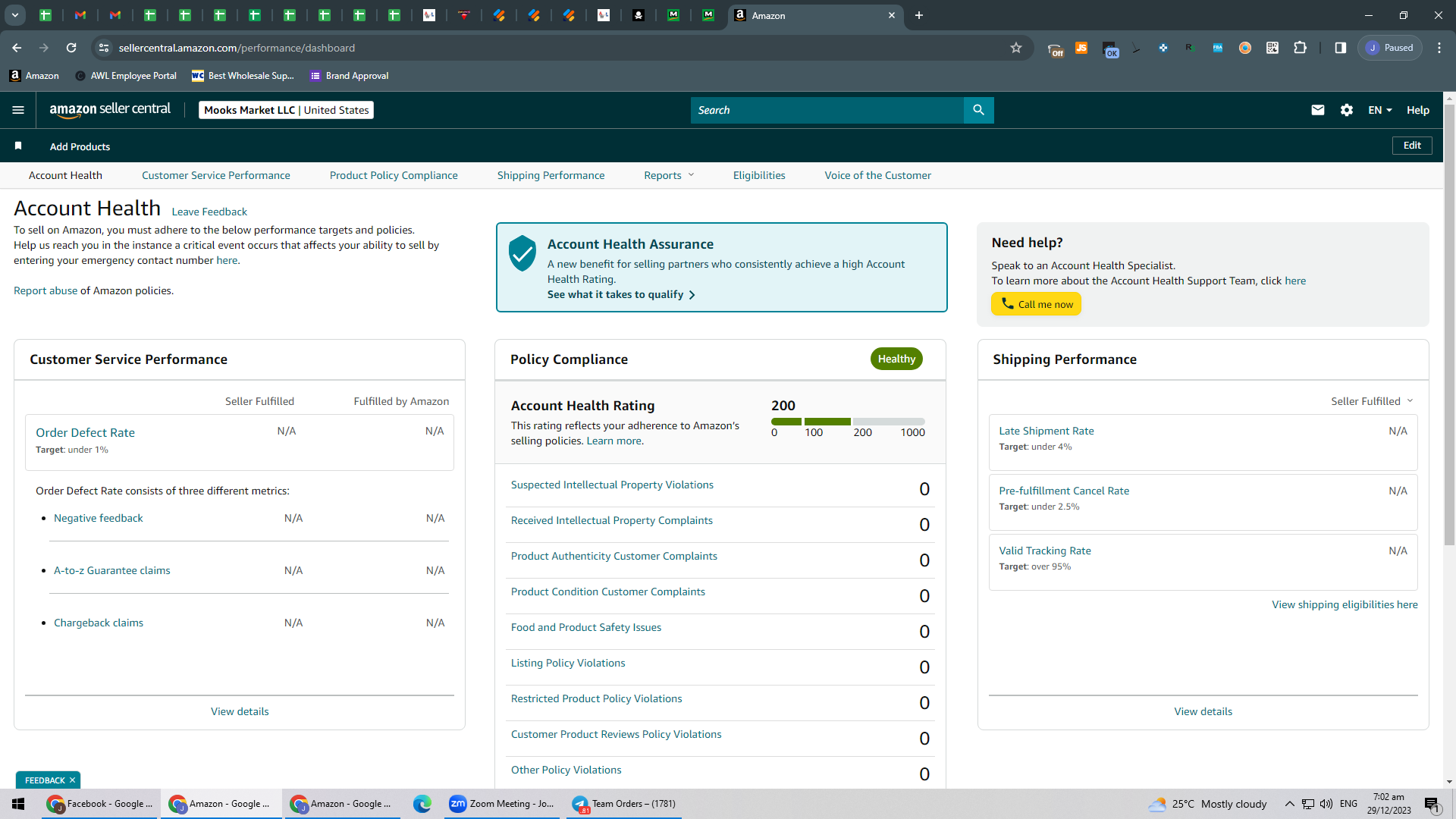The height and width of the screenshot is (819, 1456).
Task: Open the Seller Central hamburger menu
Action: pos(18,110)
